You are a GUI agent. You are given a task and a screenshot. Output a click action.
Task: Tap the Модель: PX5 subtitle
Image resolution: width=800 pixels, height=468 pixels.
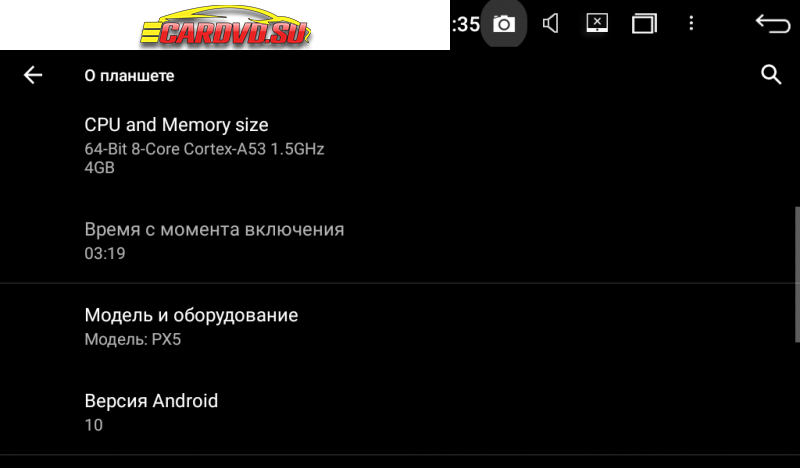133,339
